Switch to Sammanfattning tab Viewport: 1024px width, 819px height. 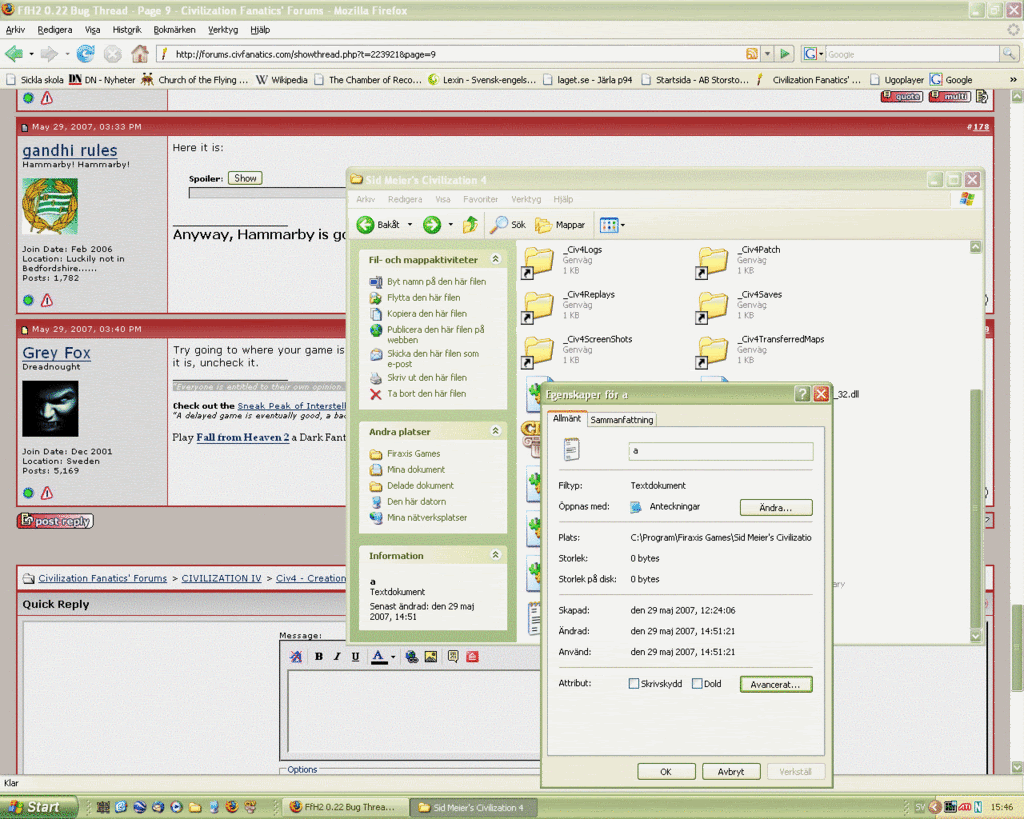click(622, 420)
